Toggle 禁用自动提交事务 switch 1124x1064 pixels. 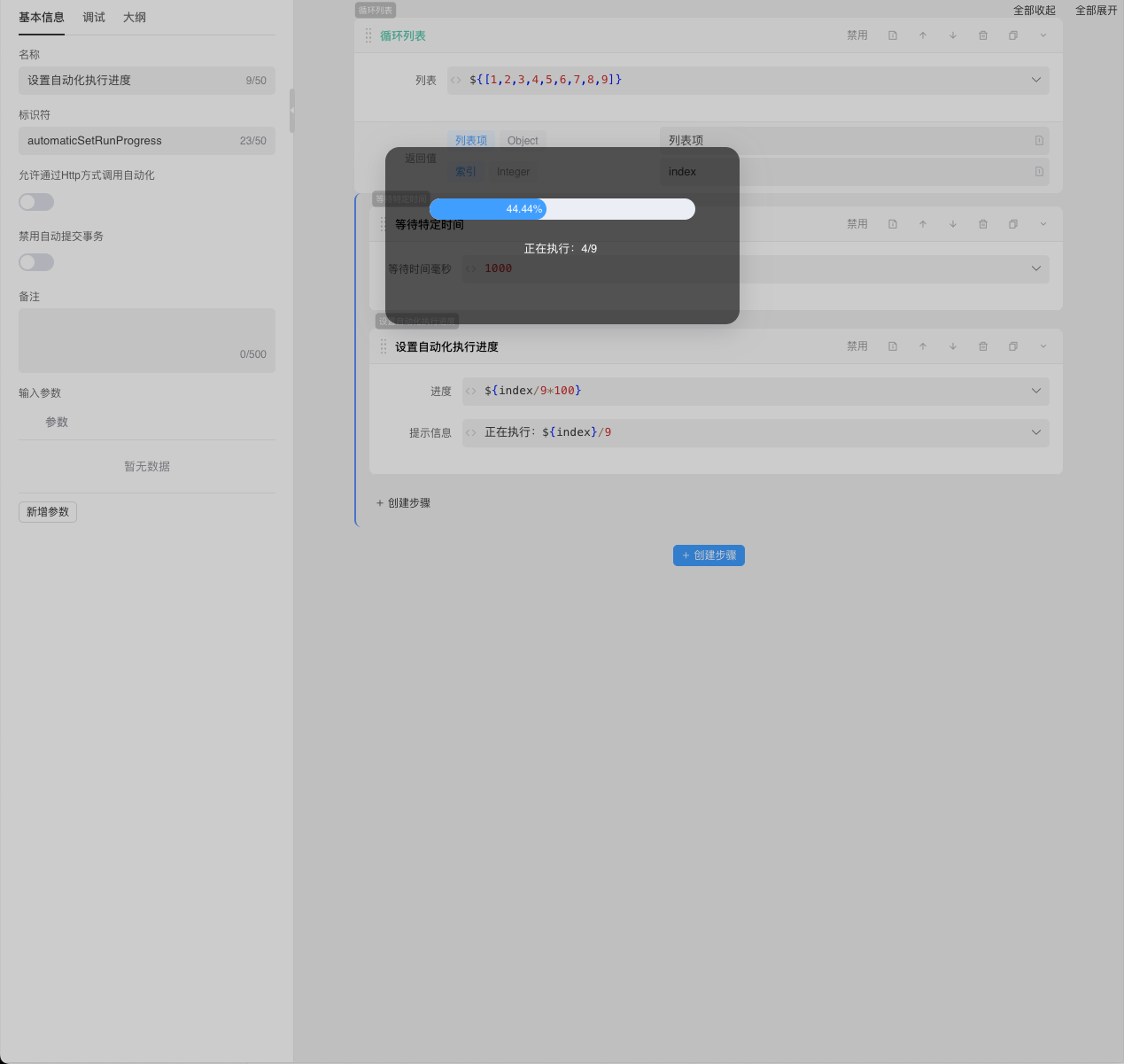tap(36, 262)
